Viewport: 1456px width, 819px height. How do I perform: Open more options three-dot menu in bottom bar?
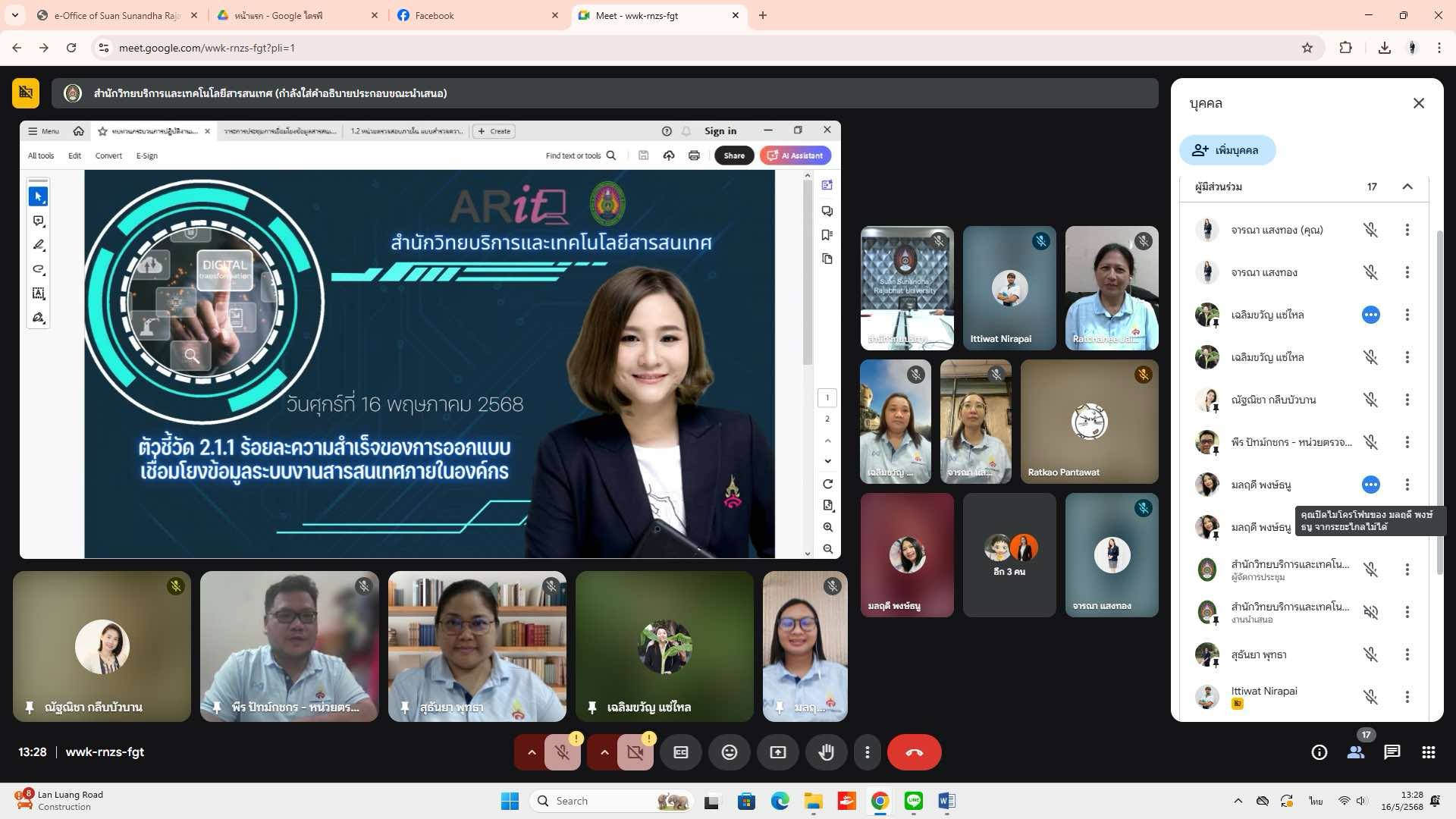867,752
